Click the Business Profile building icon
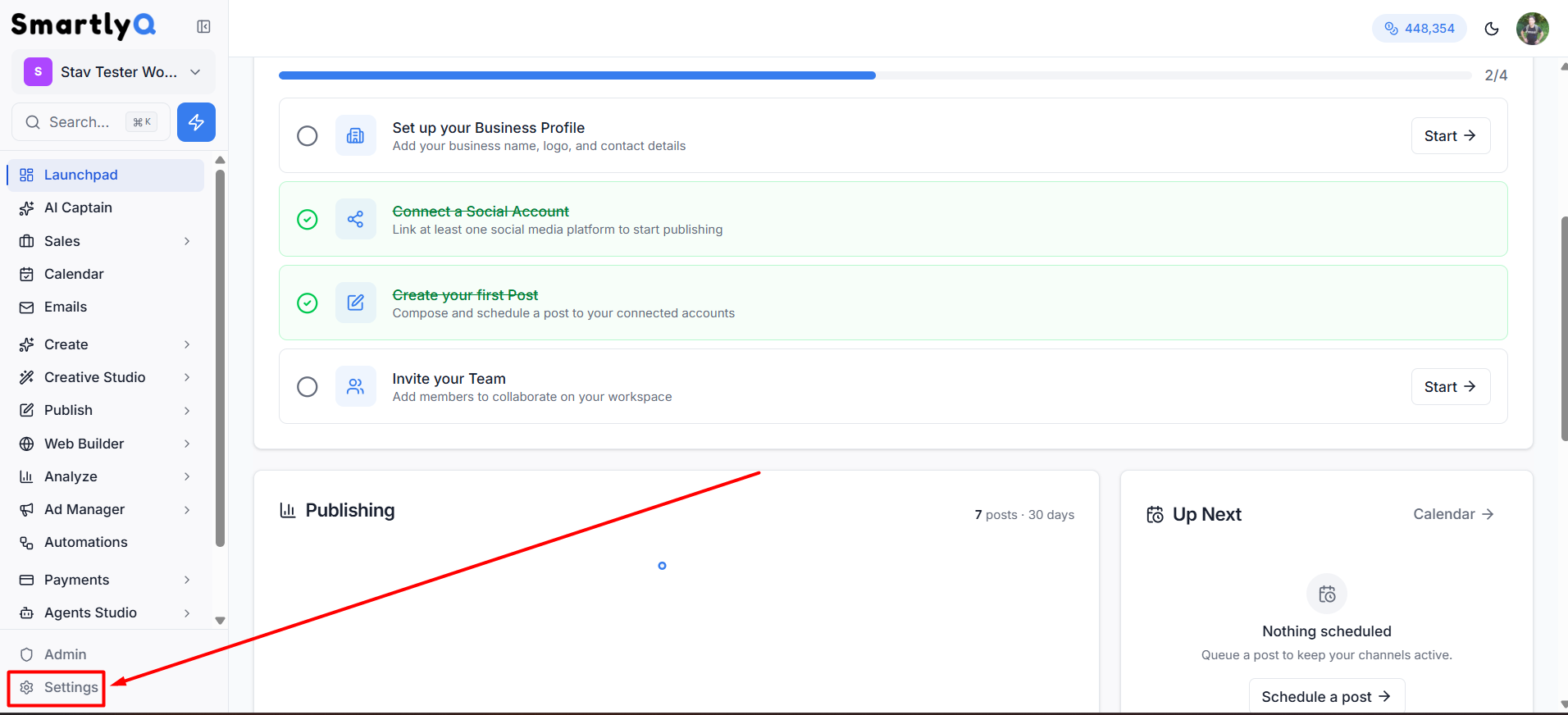The height and width of the screenshot is (715, 1568). [x=356, y=136]
